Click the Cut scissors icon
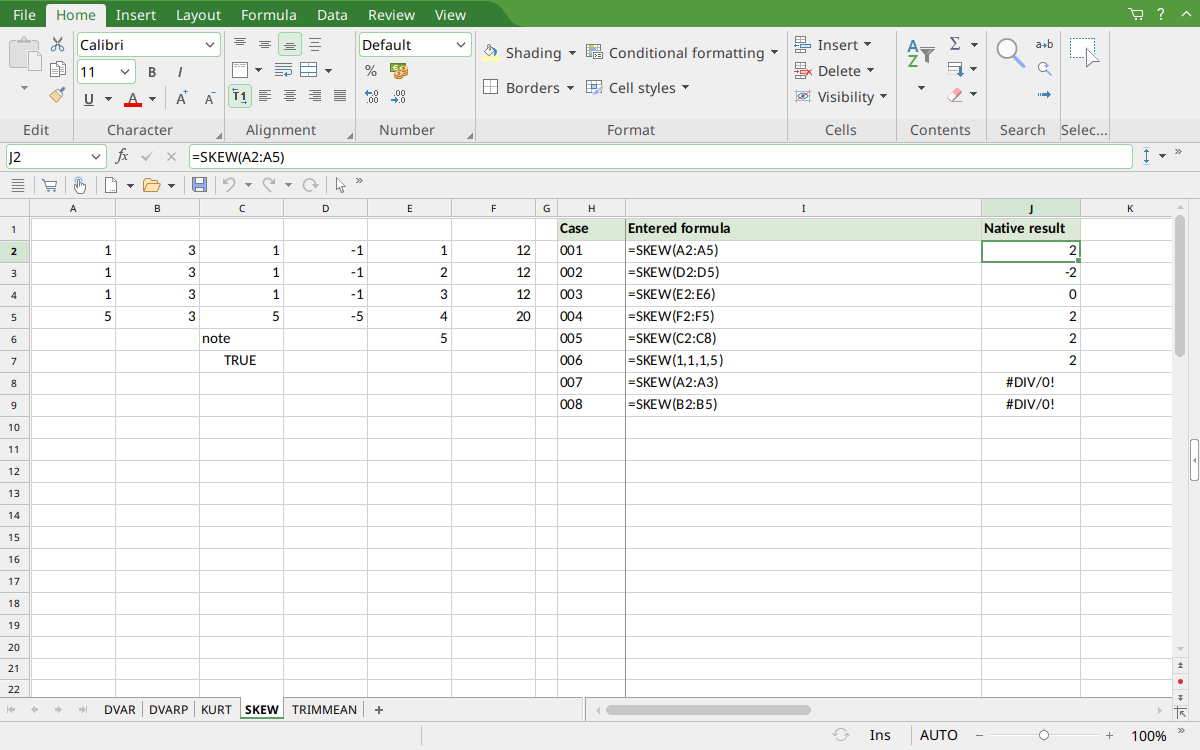The image size is (1200, 750). [x=57, y=45]
